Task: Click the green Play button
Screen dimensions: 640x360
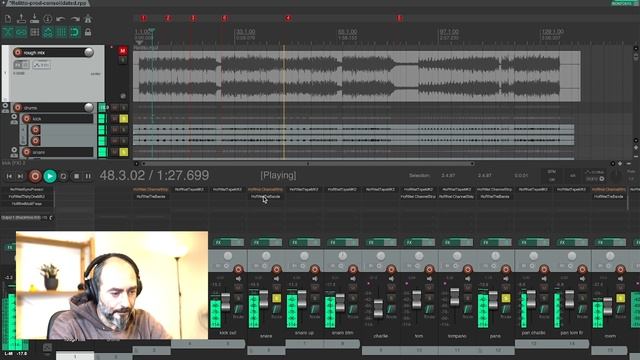Action: click(x=50, y=176)
